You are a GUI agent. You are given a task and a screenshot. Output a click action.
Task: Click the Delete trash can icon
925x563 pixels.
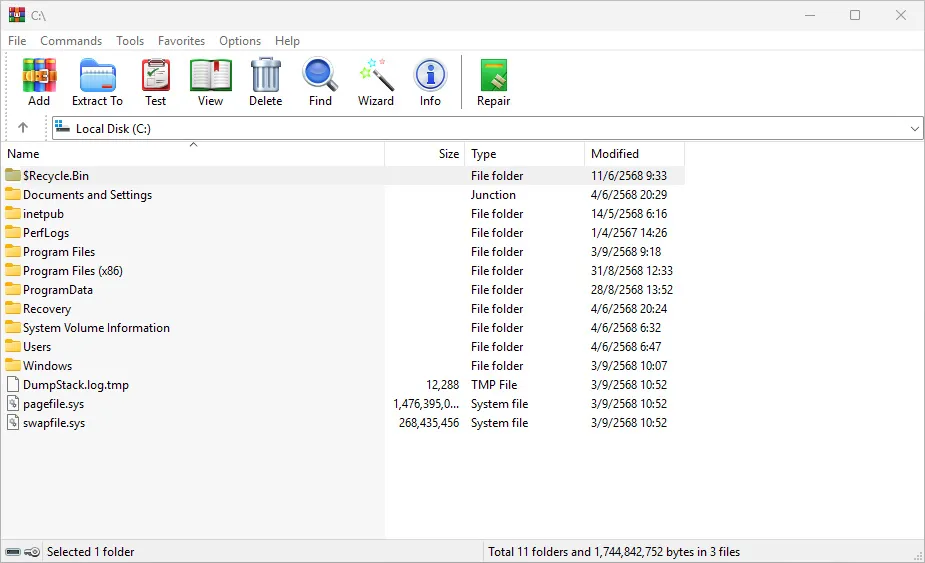[265, 76]
